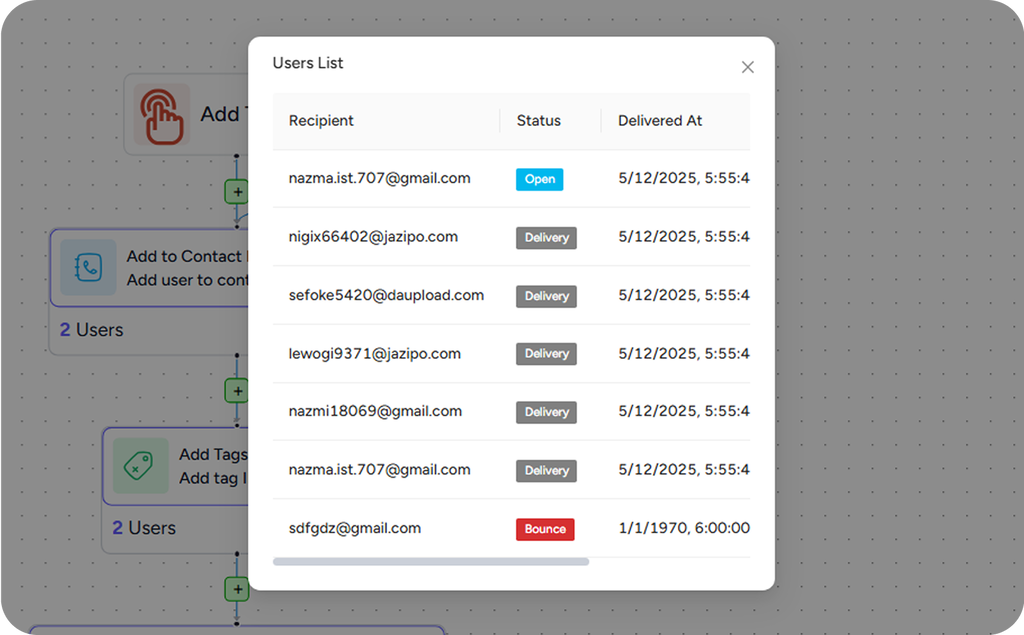Click the Add Tags node title
The width and height of the screenshot is (1024, 635).
click(214, 455)
